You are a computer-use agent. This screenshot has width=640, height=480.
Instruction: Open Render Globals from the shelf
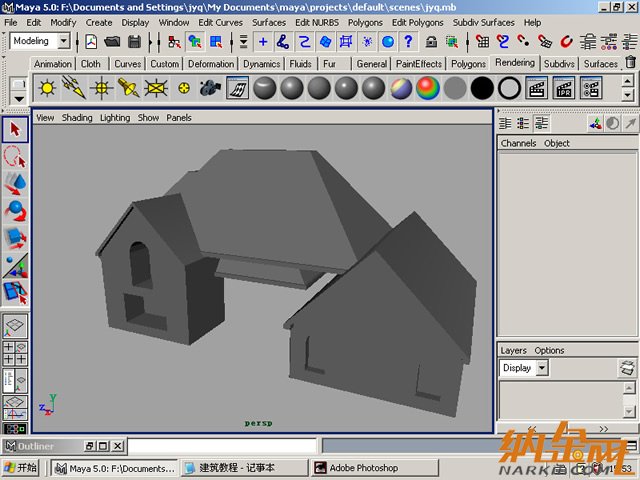pos(591,88)
